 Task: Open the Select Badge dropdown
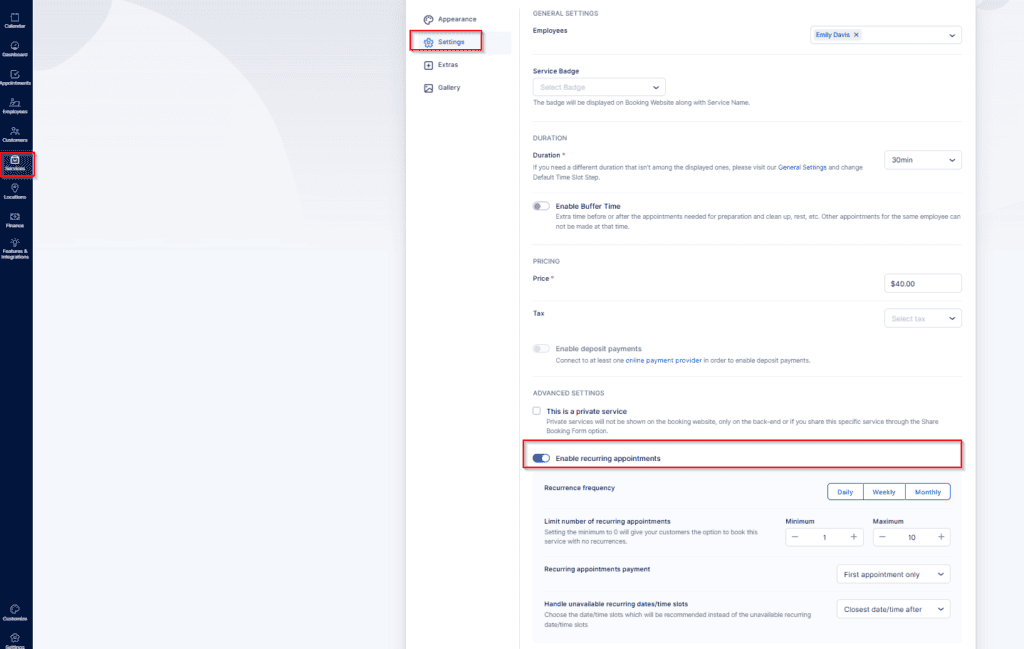click(x=599, y=87)
